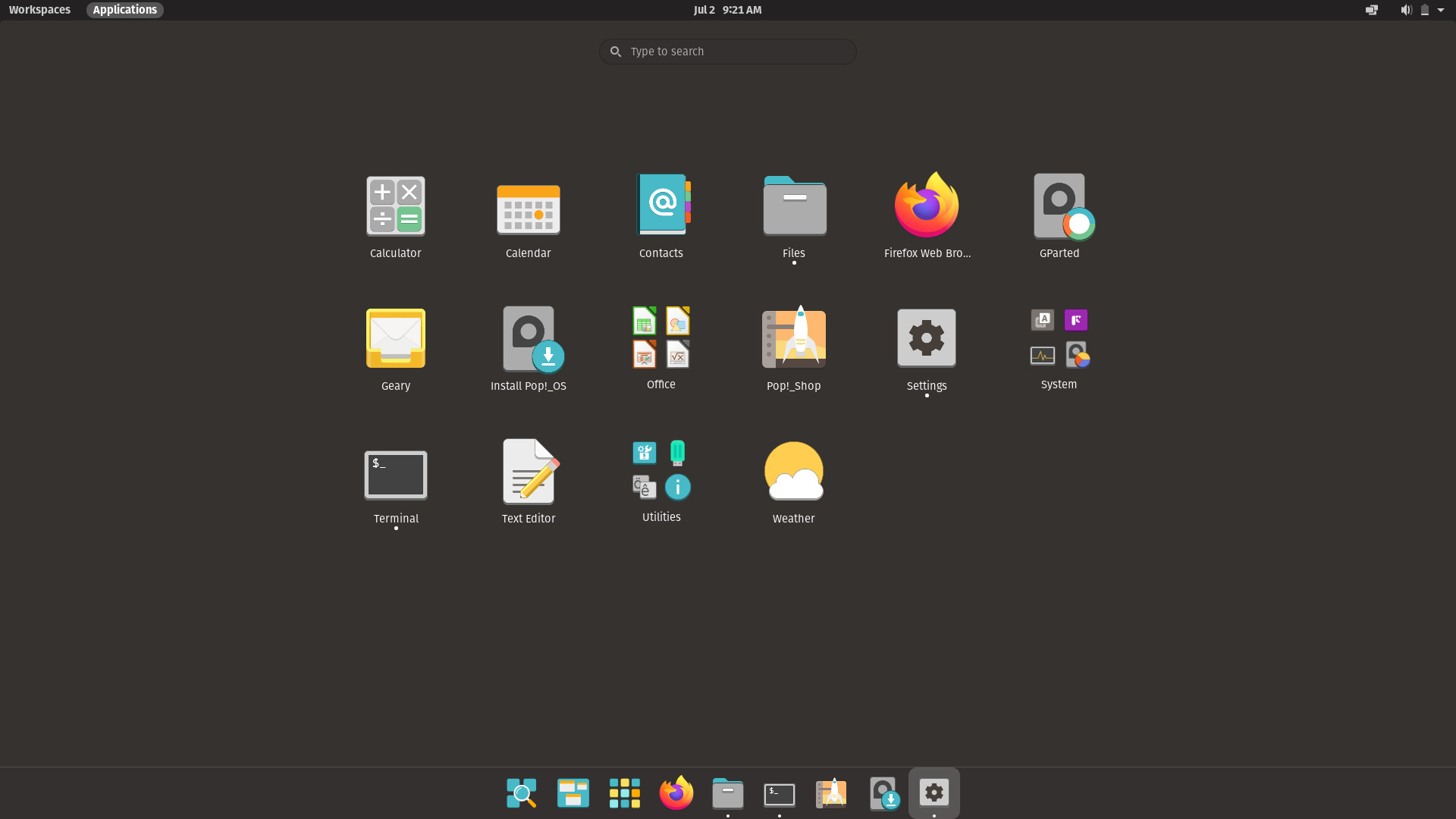
Task: Expand the Office app folder
Action: tap(661, 338)
